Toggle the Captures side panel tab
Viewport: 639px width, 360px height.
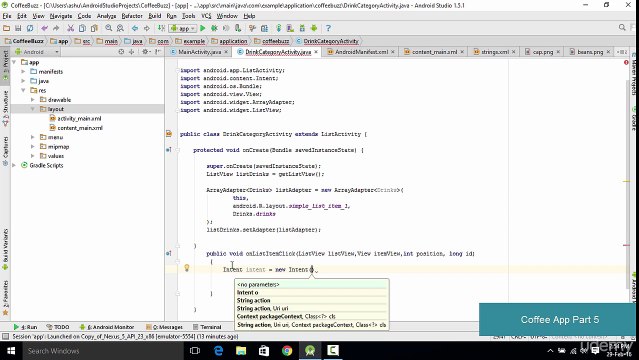click(5, 151)
